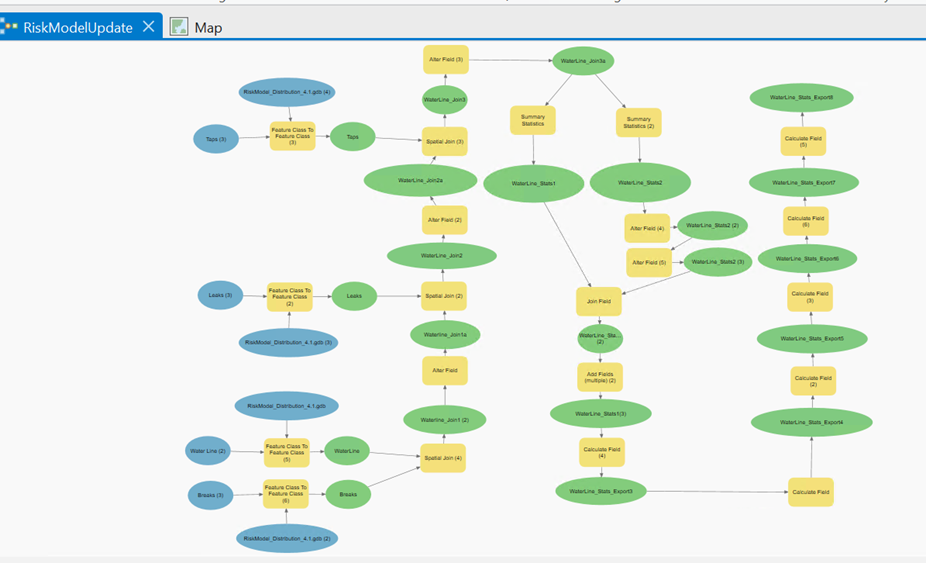The height and width of the screenshot is (563, 926).
Task: Select the Join Field tool node
Action: point(600,300)
